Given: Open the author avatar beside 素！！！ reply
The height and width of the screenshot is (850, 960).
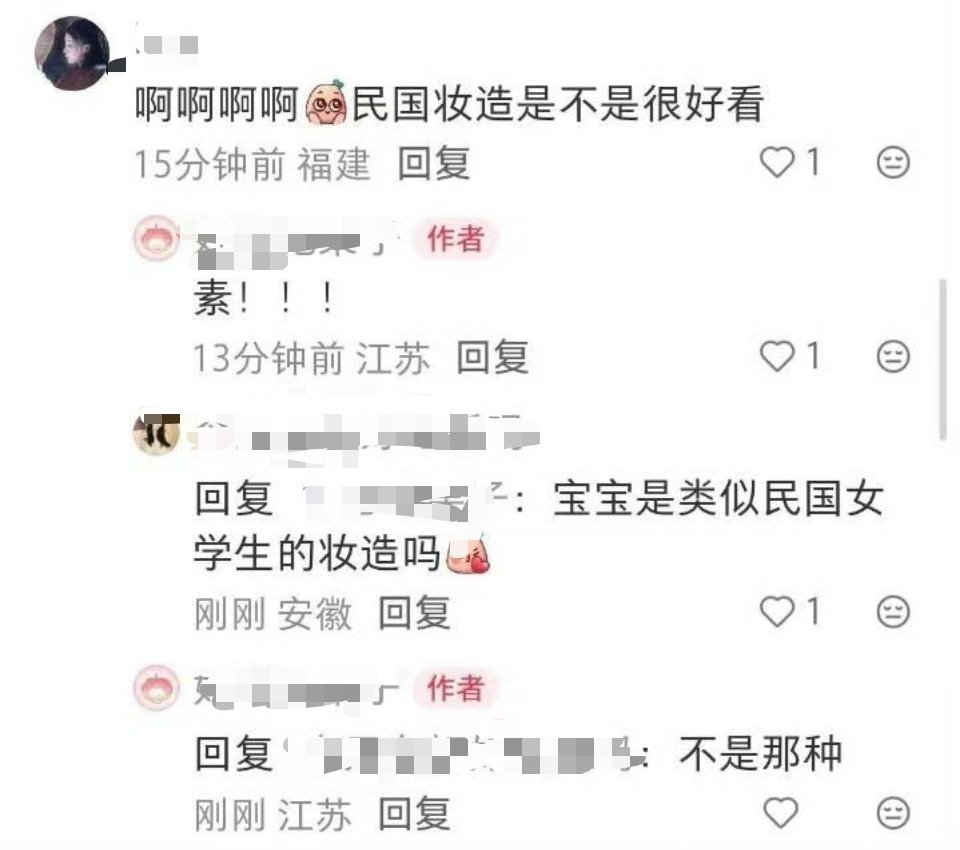Looking at the screenshot, I should click(x=157, y=239).
